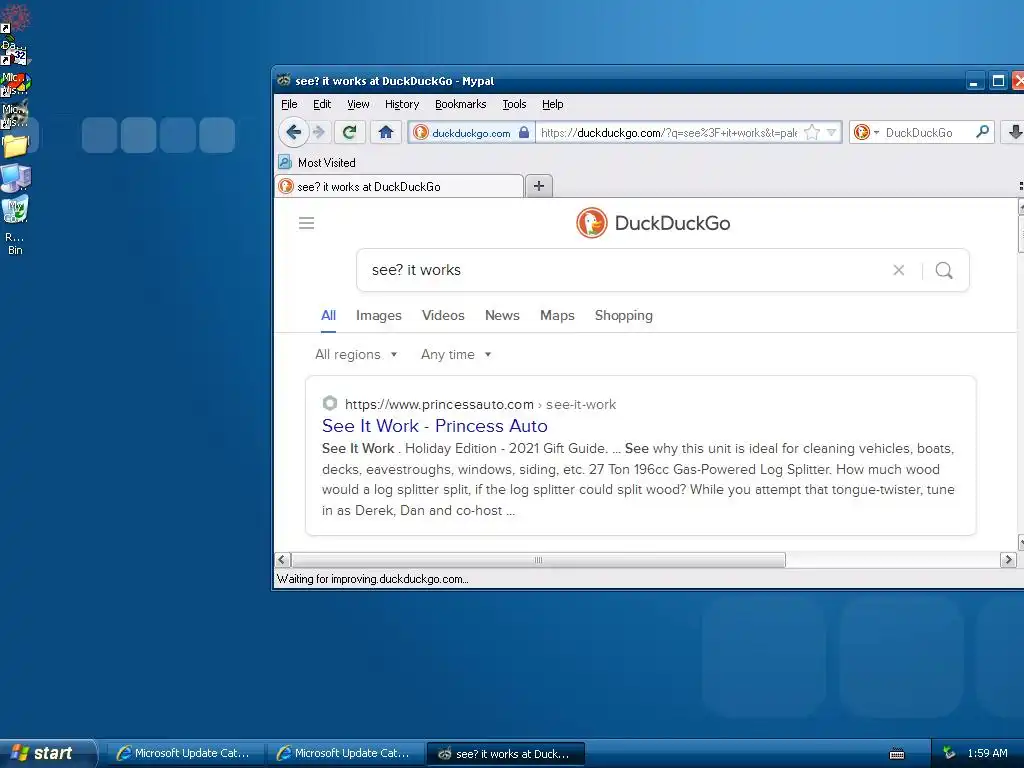Open Most Visited bookmarks folder
Image resolution: width=1024 pixels, height=768 pixels.
point(317,163)
